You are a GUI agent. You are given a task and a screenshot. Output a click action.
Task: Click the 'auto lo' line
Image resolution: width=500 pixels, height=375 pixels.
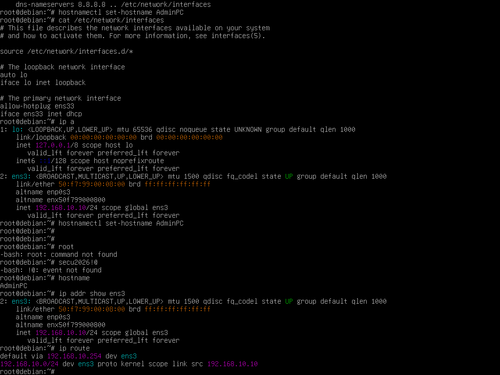(x=14, y=75)
